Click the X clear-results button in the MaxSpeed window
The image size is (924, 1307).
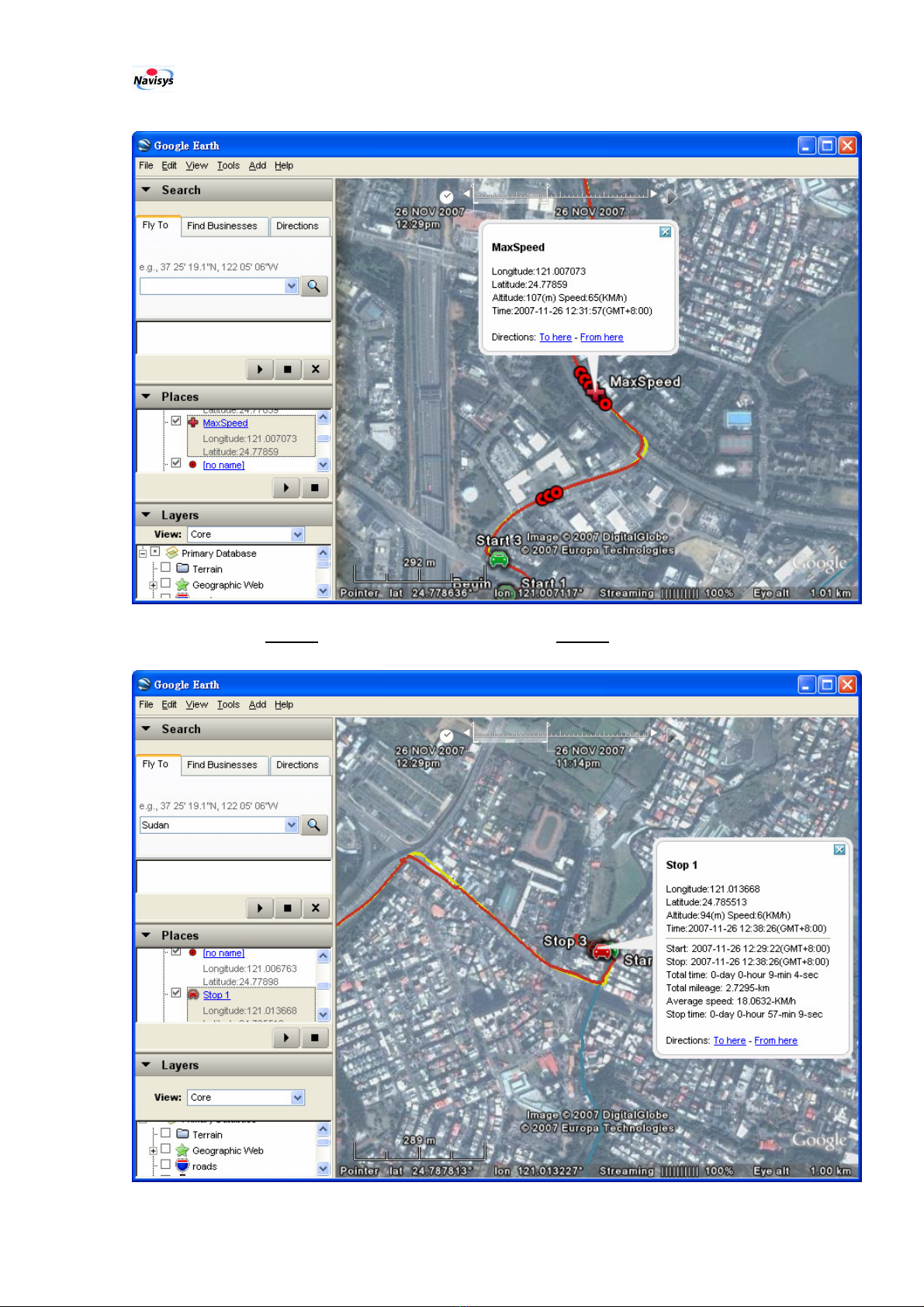click(x=316, y=369)
